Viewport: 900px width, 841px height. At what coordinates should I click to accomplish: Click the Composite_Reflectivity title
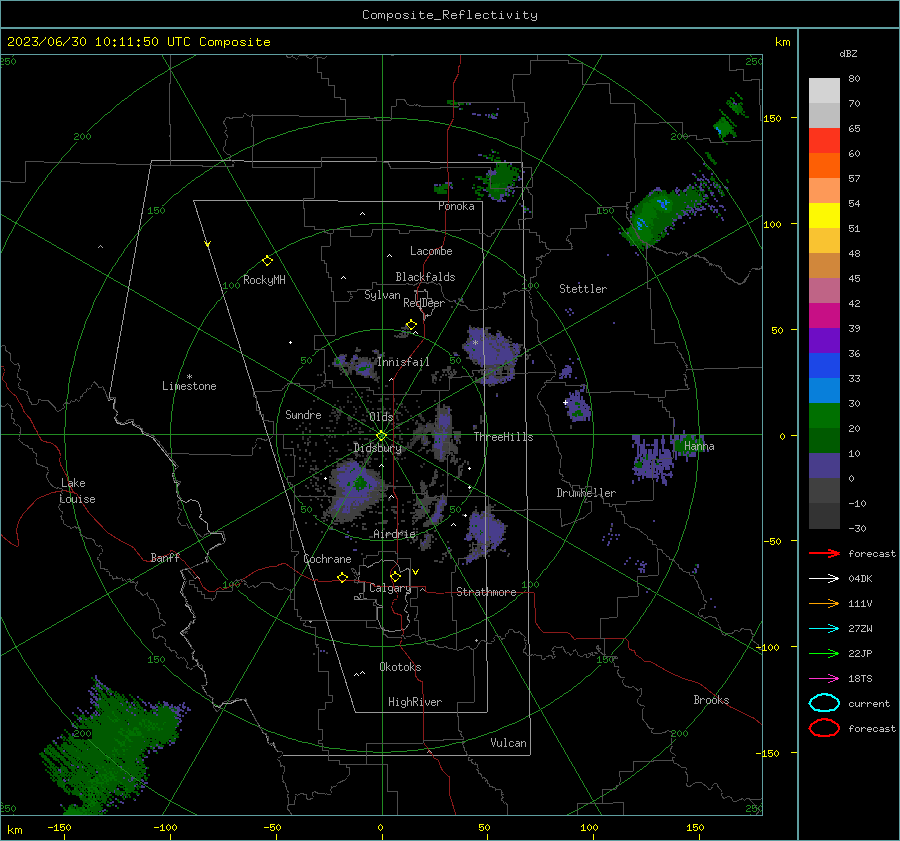(x=450, y=15)
